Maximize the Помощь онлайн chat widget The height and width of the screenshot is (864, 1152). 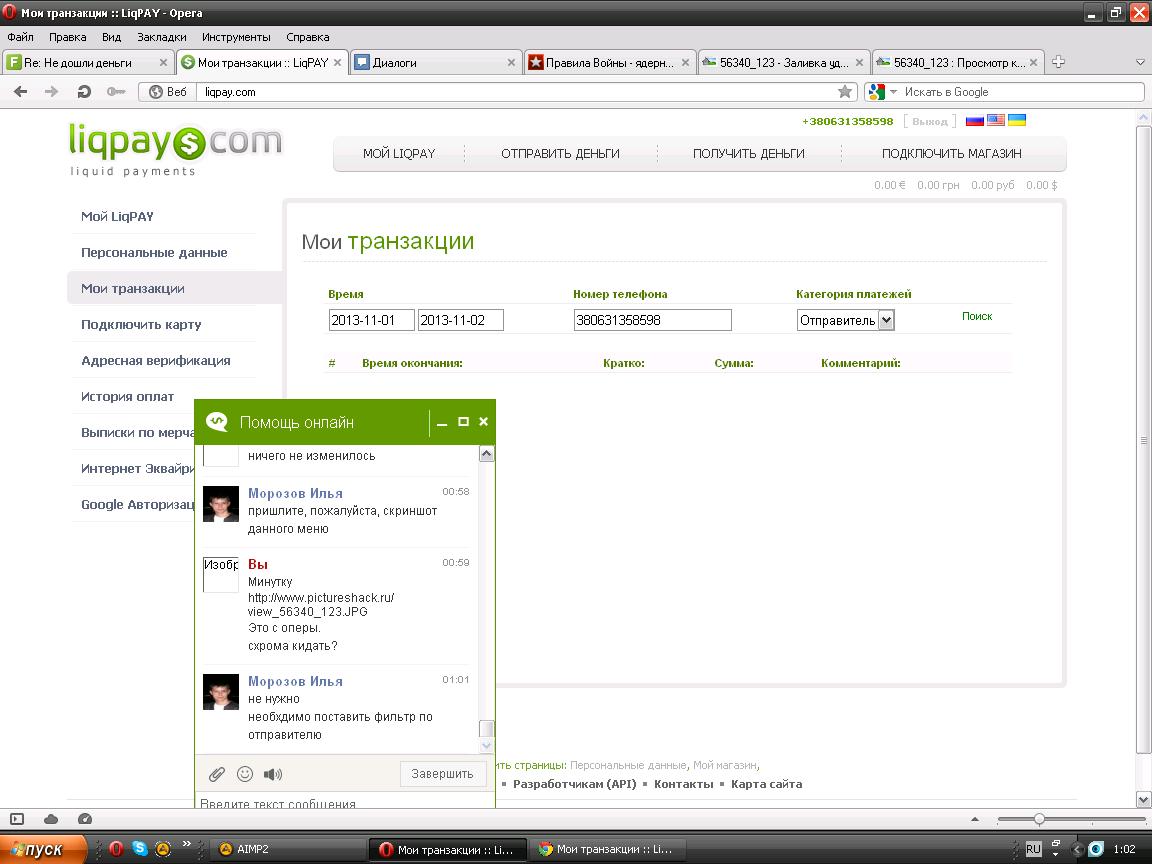463,422
